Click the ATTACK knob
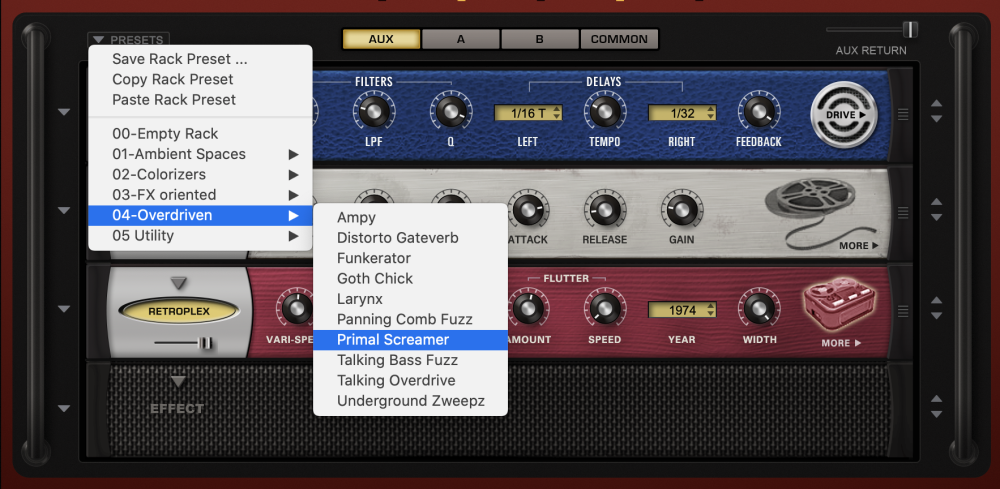1000x489 pixels. (527, 210)
